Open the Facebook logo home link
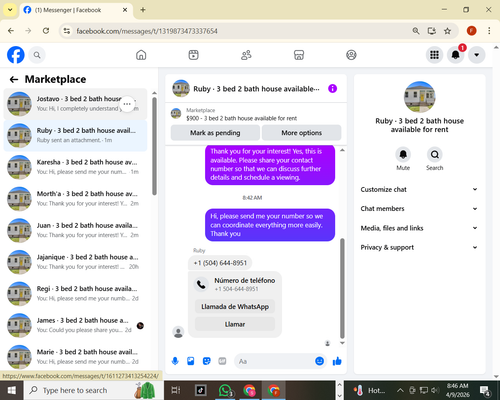 tap(16, 55)
